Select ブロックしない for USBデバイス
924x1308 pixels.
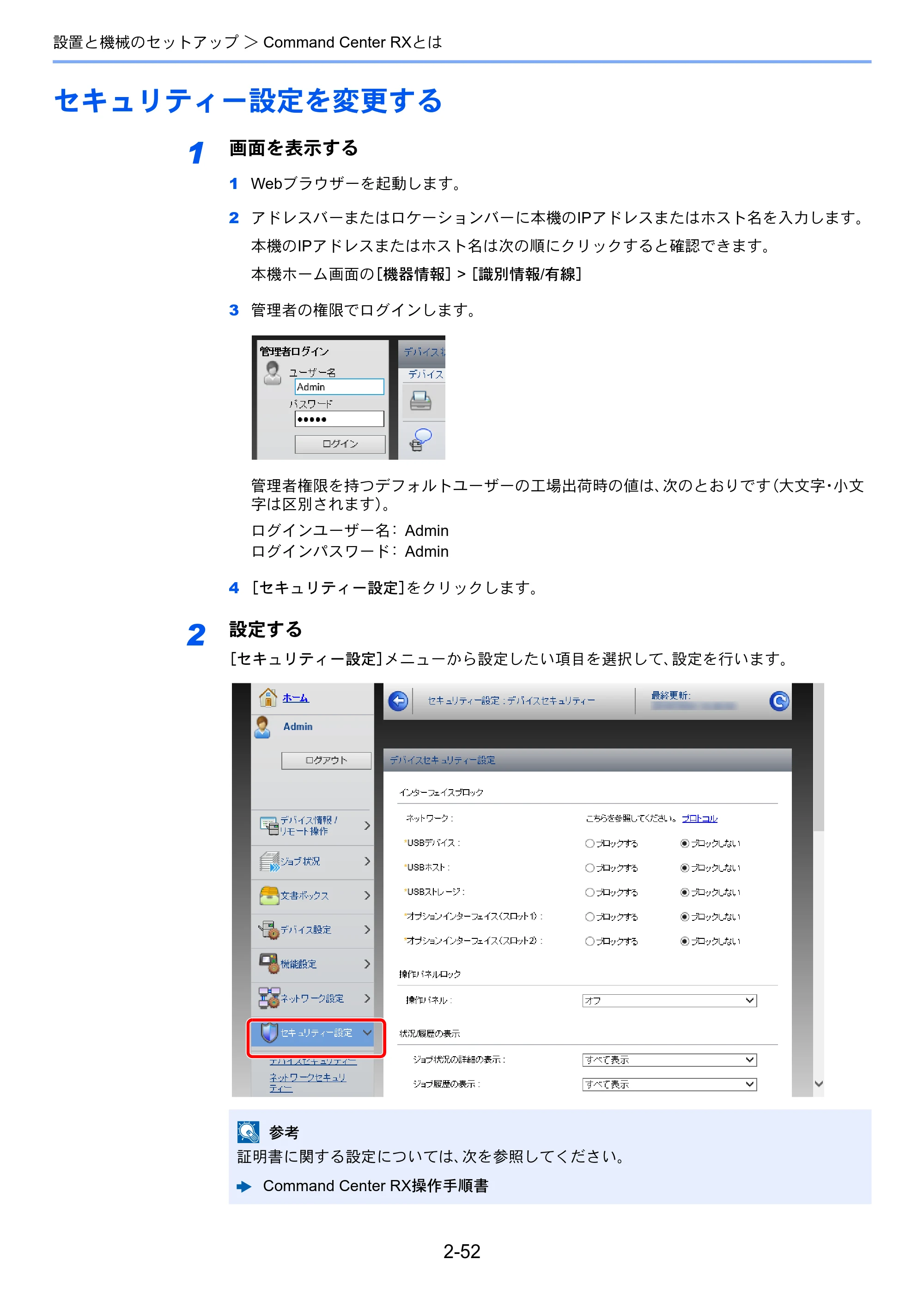685,844
